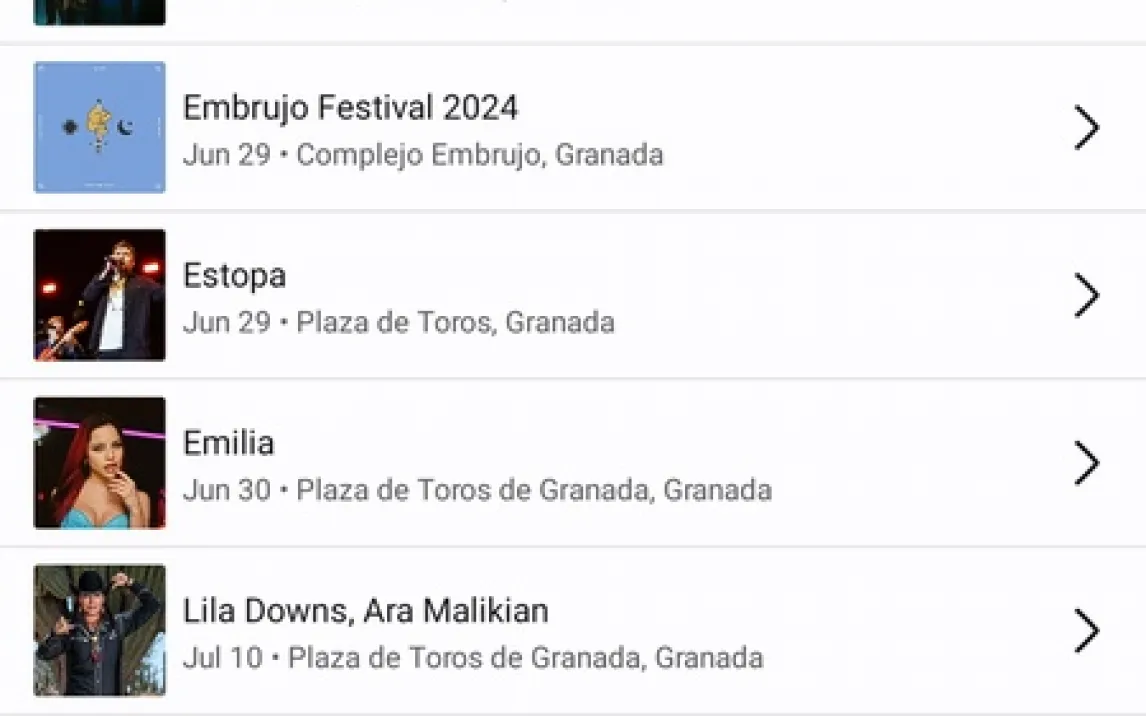This screenshot has height=716, width=1146.
Task: Tap the arrow beside Estopa
Action: click(1087, 296)
